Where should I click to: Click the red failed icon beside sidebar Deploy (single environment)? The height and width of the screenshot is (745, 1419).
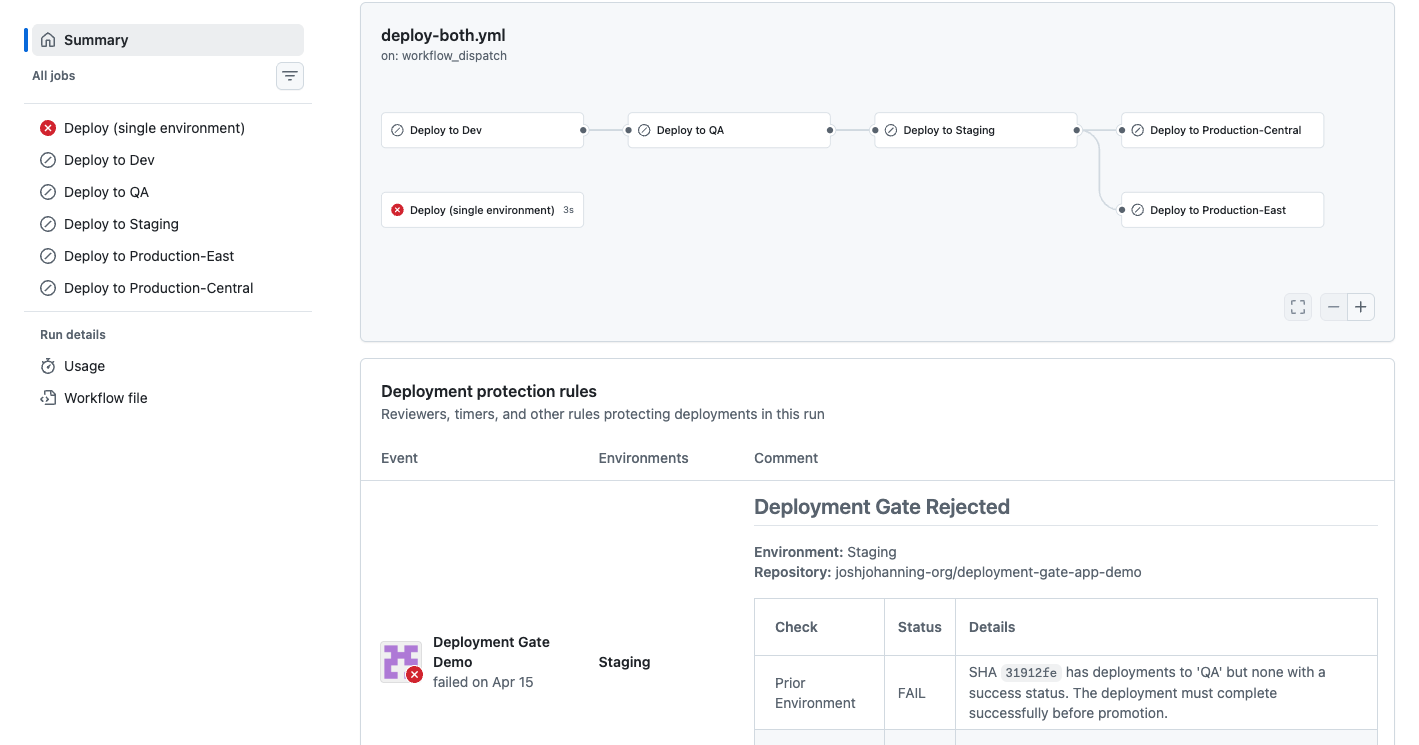point(48,128)
